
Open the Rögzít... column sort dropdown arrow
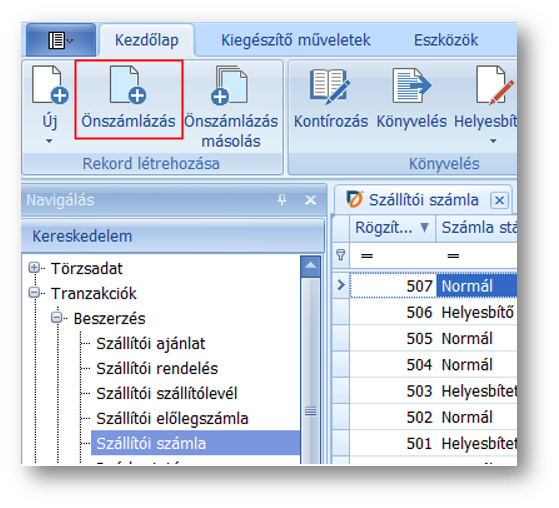424,227
